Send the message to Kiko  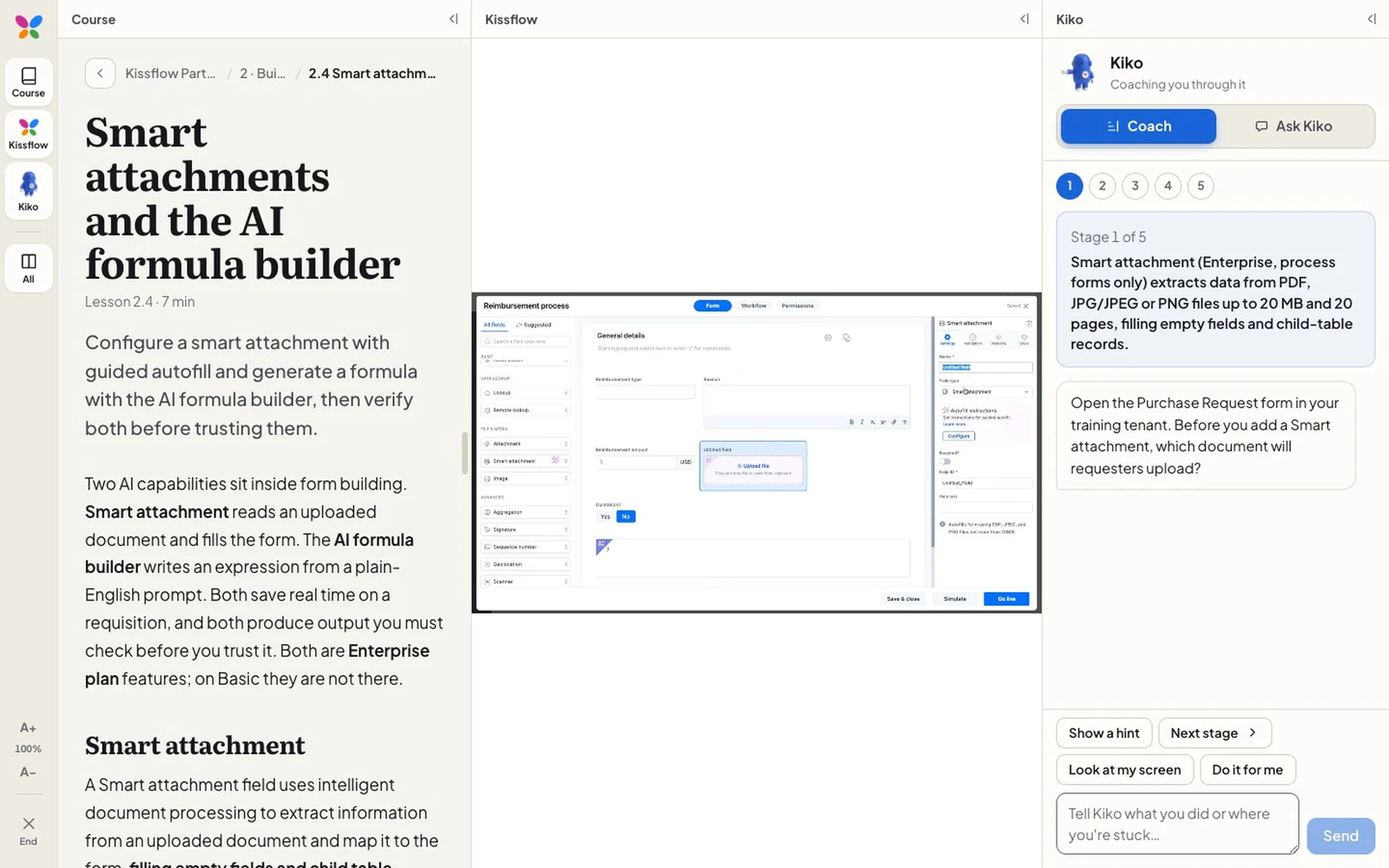[x=1340, y=836]
